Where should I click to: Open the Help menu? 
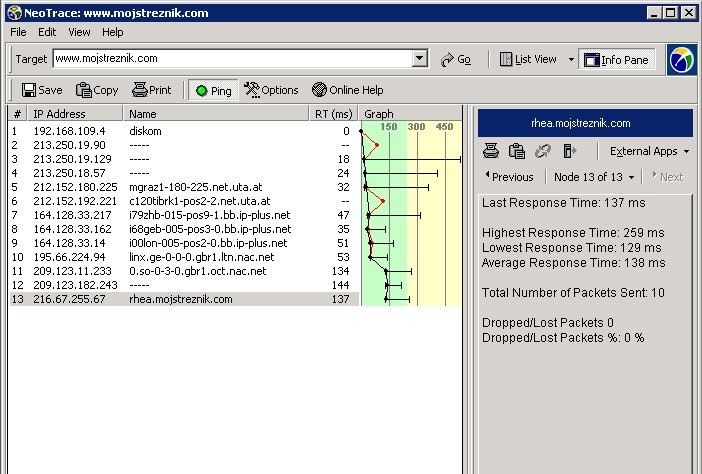(112, 32)
